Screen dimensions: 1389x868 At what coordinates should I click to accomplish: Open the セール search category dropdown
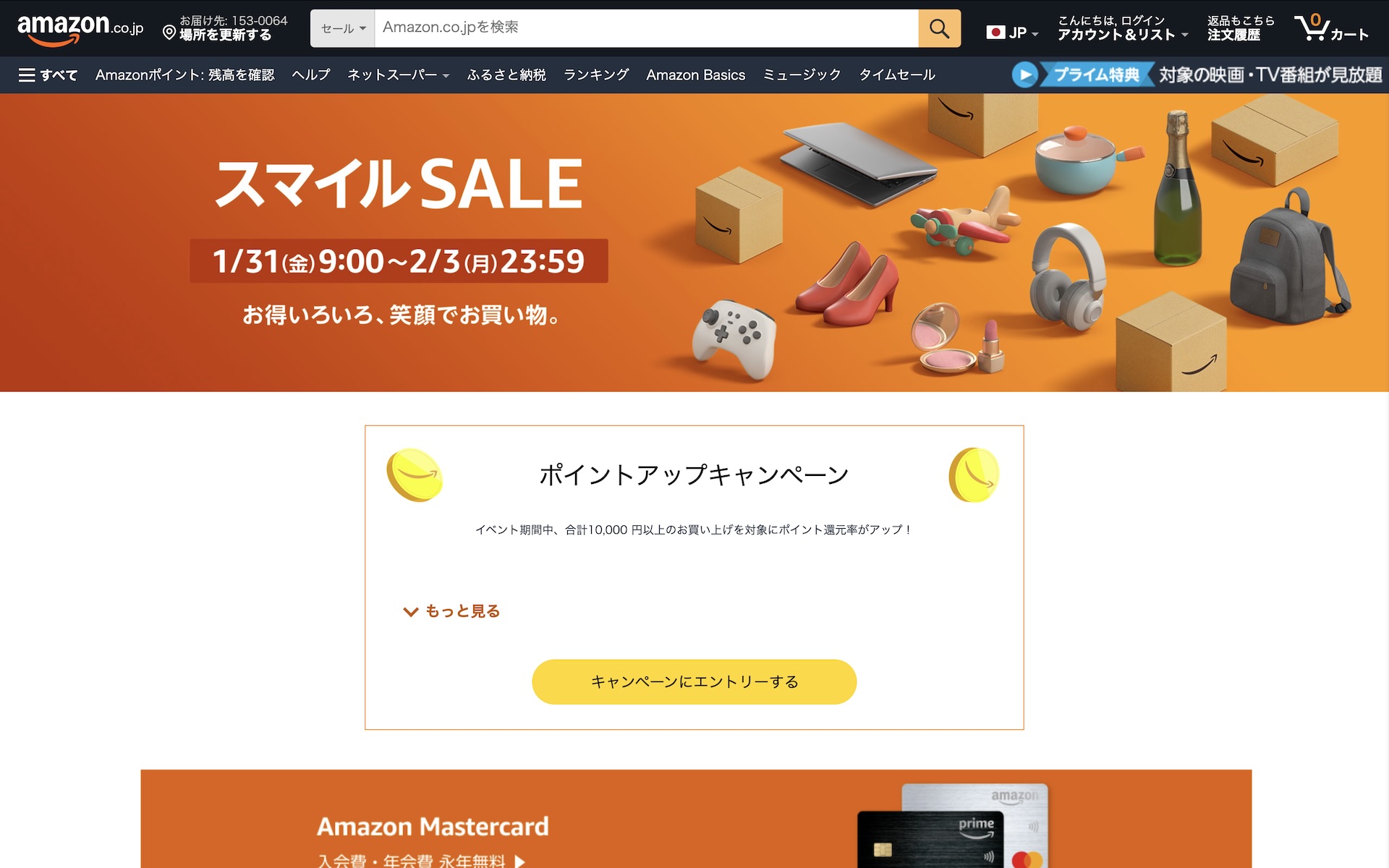[343, 28]
